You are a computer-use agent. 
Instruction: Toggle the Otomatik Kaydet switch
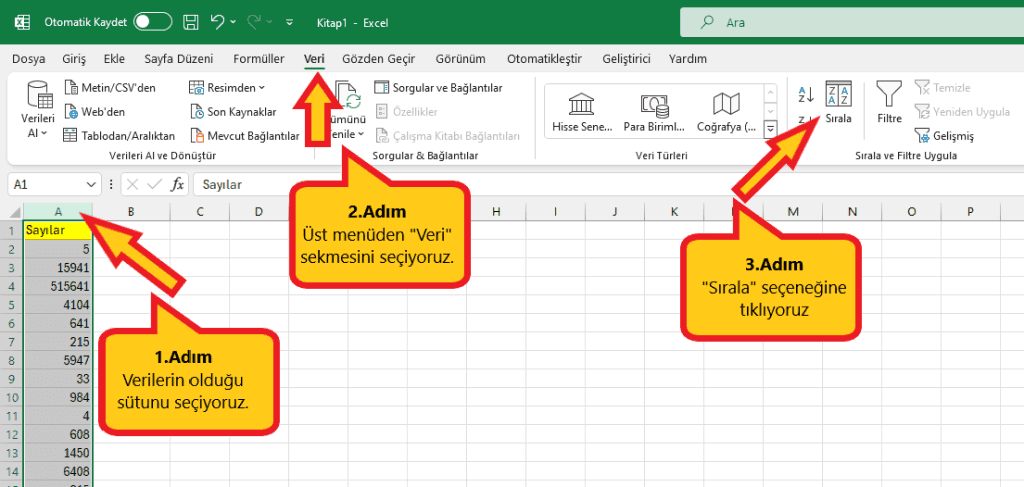[152, 21]
